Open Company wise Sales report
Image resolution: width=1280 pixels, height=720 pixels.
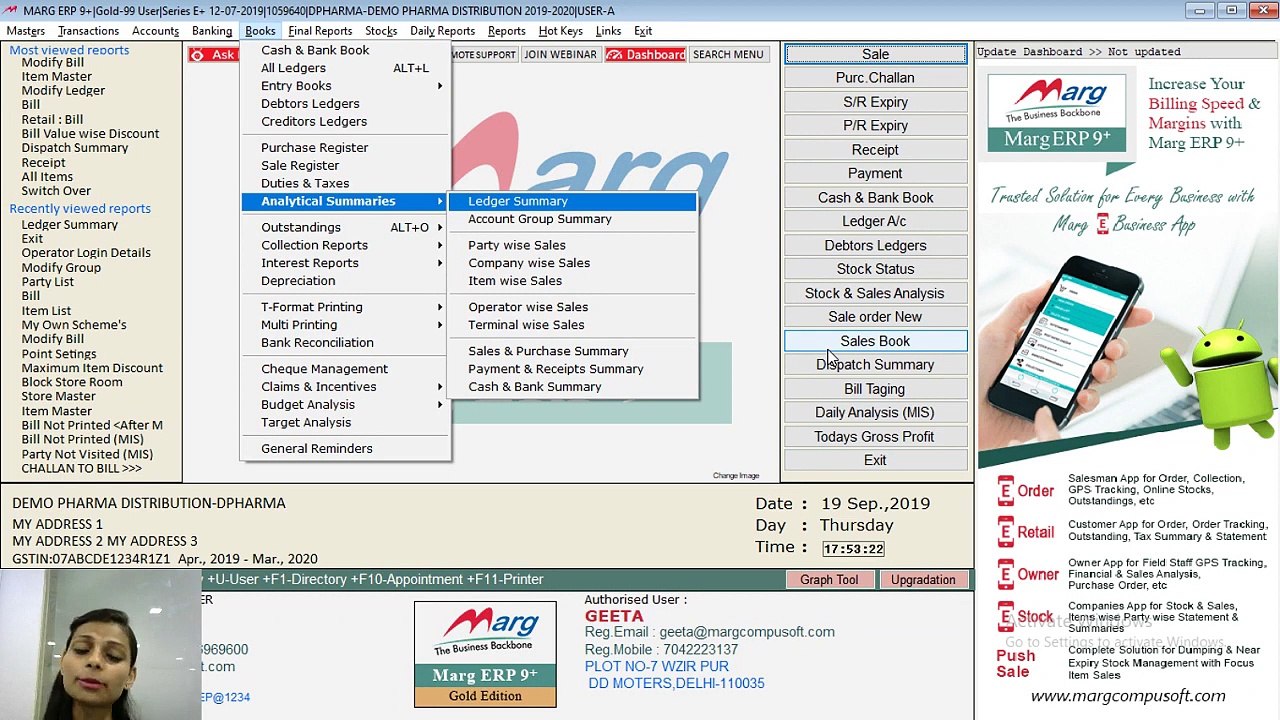(x=572, y=263)
